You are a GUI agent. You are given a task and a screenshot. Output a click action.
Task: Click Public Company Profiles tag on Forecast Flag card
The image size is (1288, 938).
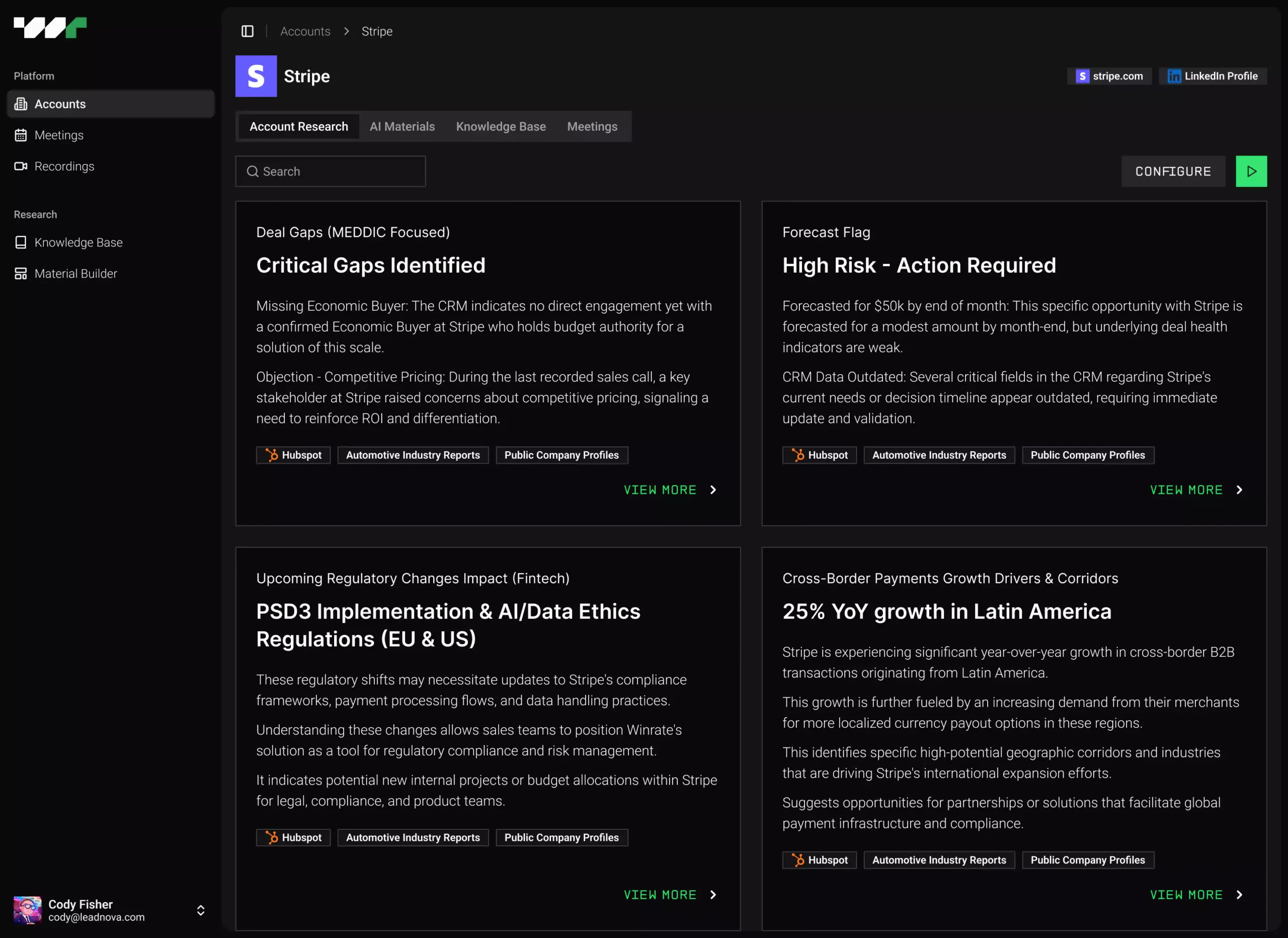(x=1088, y=455)
